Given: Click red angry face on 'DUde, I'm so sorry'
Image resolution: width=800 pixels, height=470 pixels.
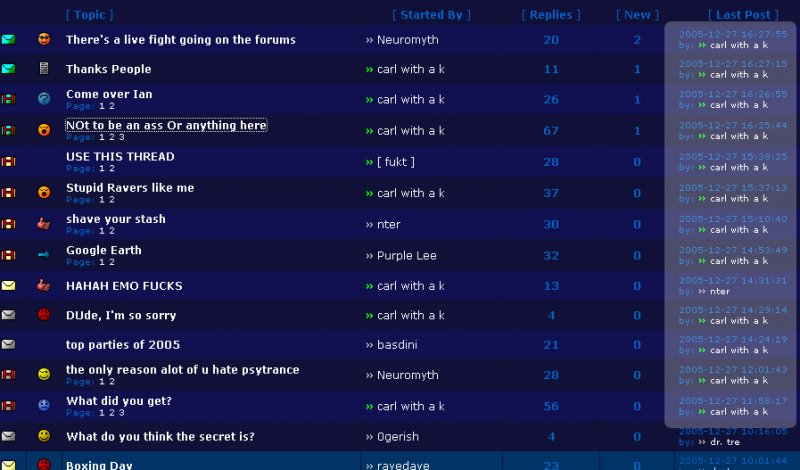Looking at the screenshot, I should coord(44,314).
